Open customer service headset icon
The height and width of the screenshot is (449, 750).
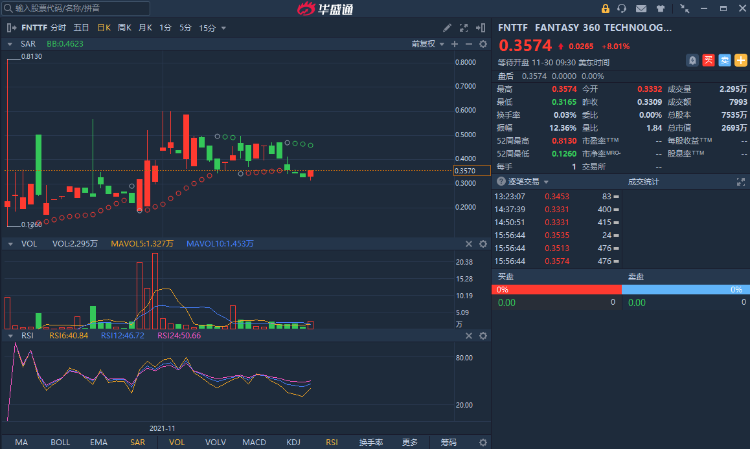[622, 8]
